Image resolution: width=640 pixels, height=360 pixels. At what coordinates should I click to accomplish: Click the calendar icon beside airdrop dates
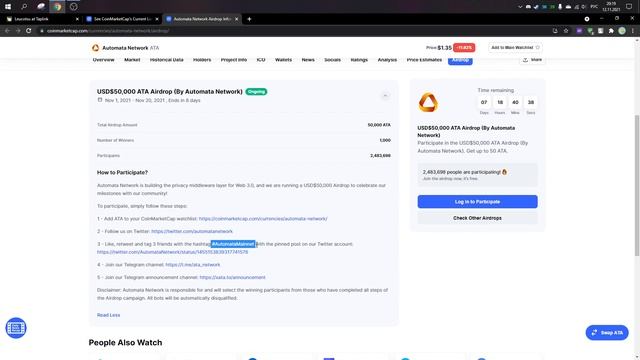[100, 100]
